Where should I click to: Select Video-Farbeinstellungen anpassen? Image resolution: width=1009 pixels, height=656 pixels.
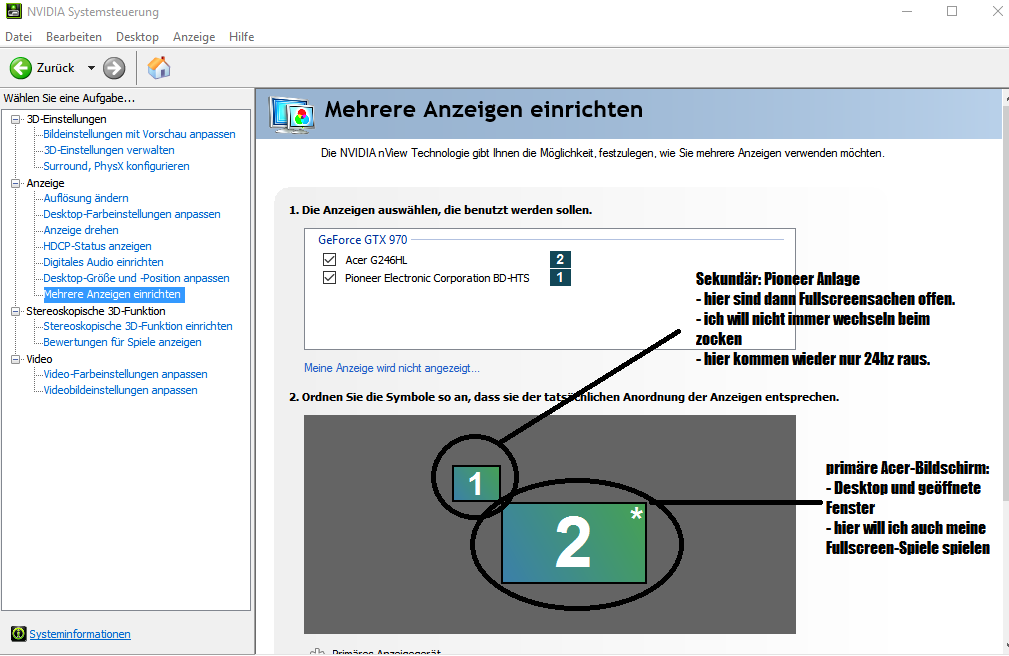click(125, 374)
